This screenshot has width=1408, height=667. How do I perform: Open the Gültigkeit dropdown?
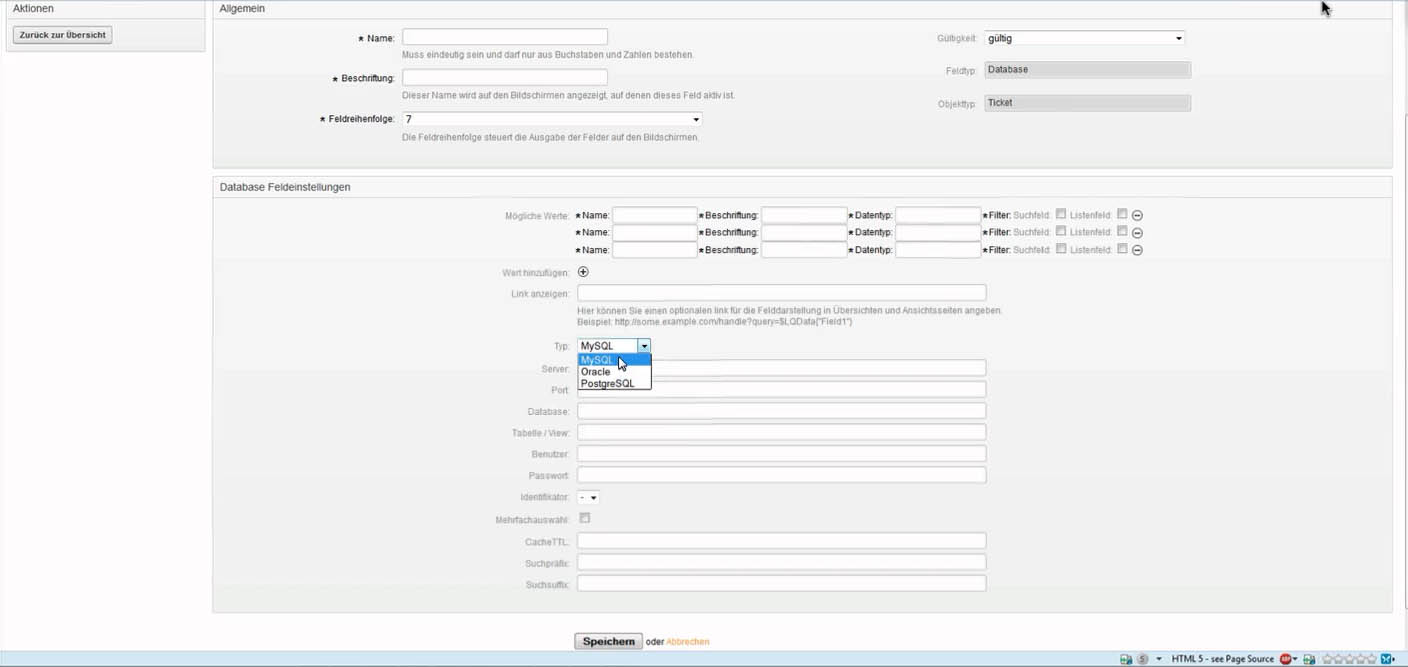tap(1084, 38)
